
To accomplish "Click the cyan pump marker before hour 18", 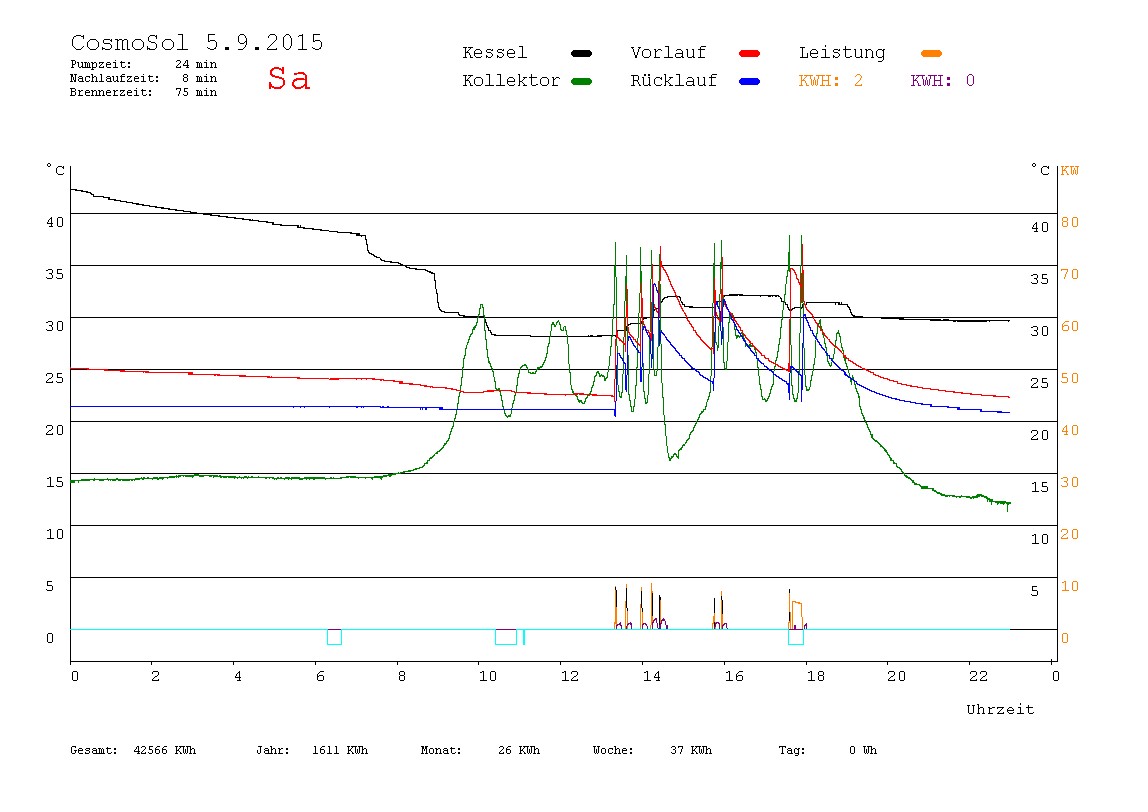I will tap(796, 637).
